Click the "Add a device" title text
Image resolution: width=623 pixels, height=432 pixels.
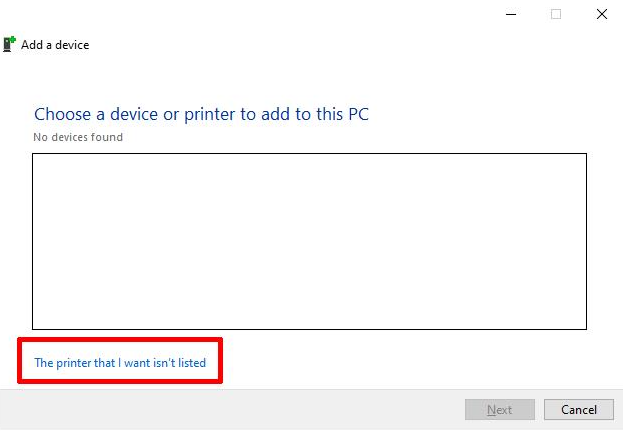point(55,45)
